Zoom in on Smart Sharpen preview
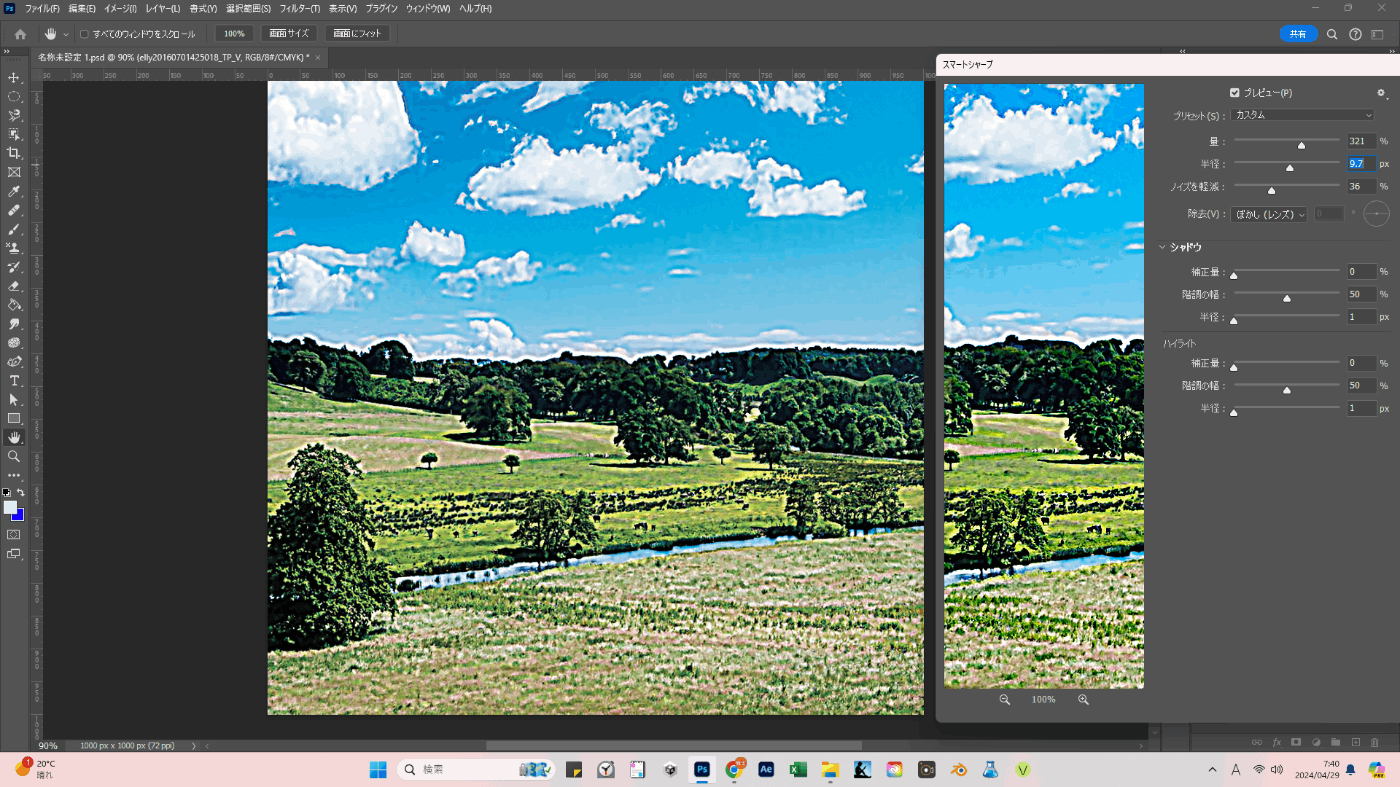The width and height of the screenshot is (1400, 787). (1083, 700)
